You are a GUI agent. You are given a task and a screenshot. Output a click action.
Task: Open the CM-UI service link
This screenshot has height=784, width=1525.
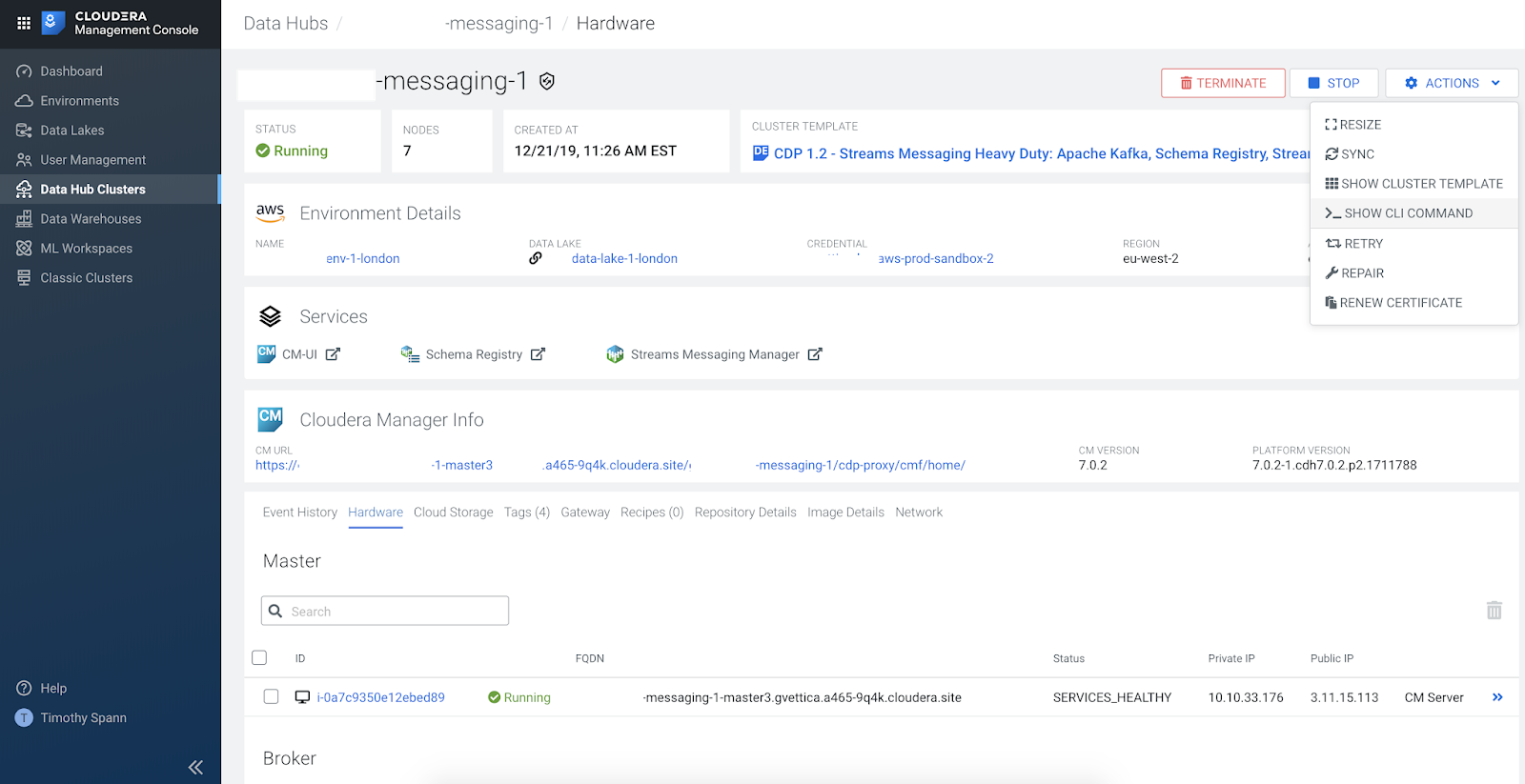click(299, 354)
